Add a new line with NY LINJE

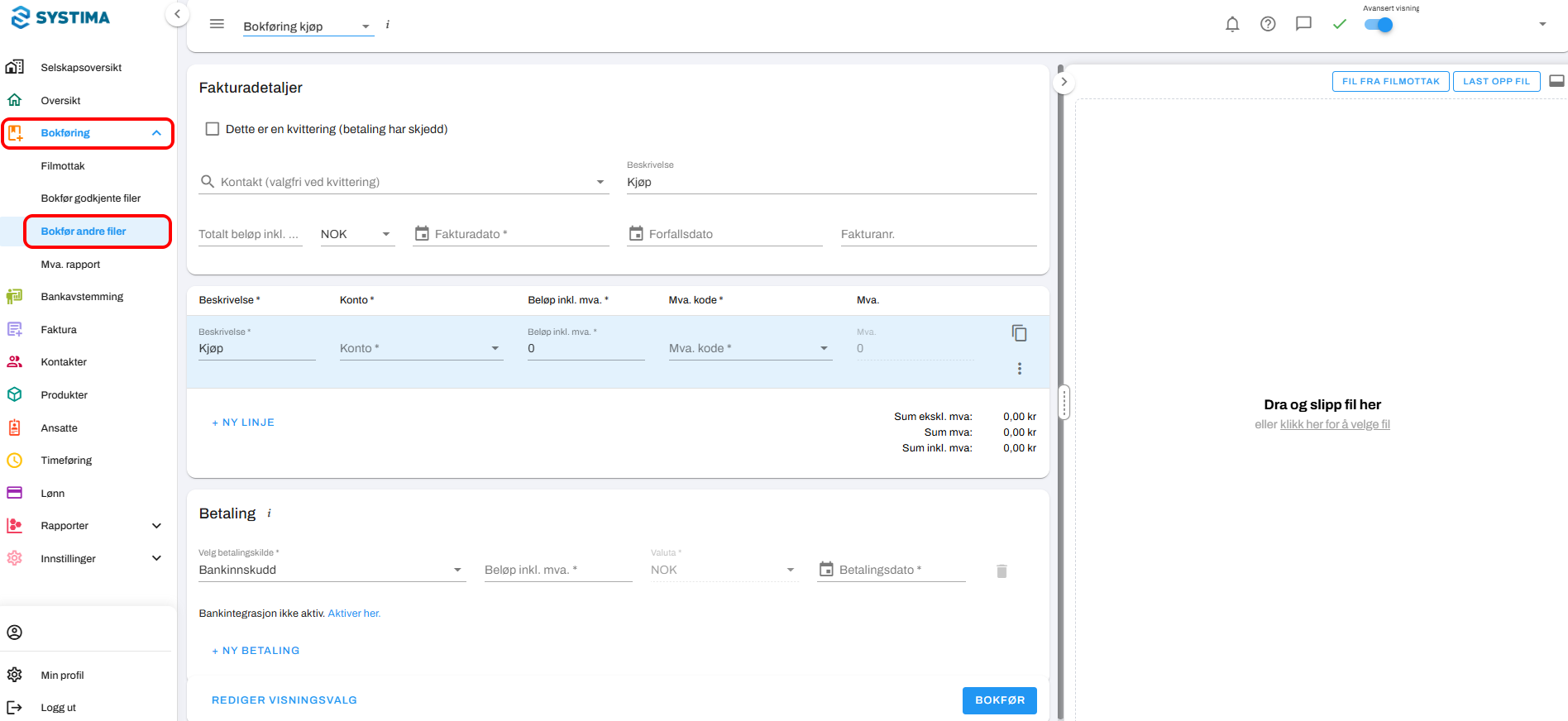click(x=243, y=423)
